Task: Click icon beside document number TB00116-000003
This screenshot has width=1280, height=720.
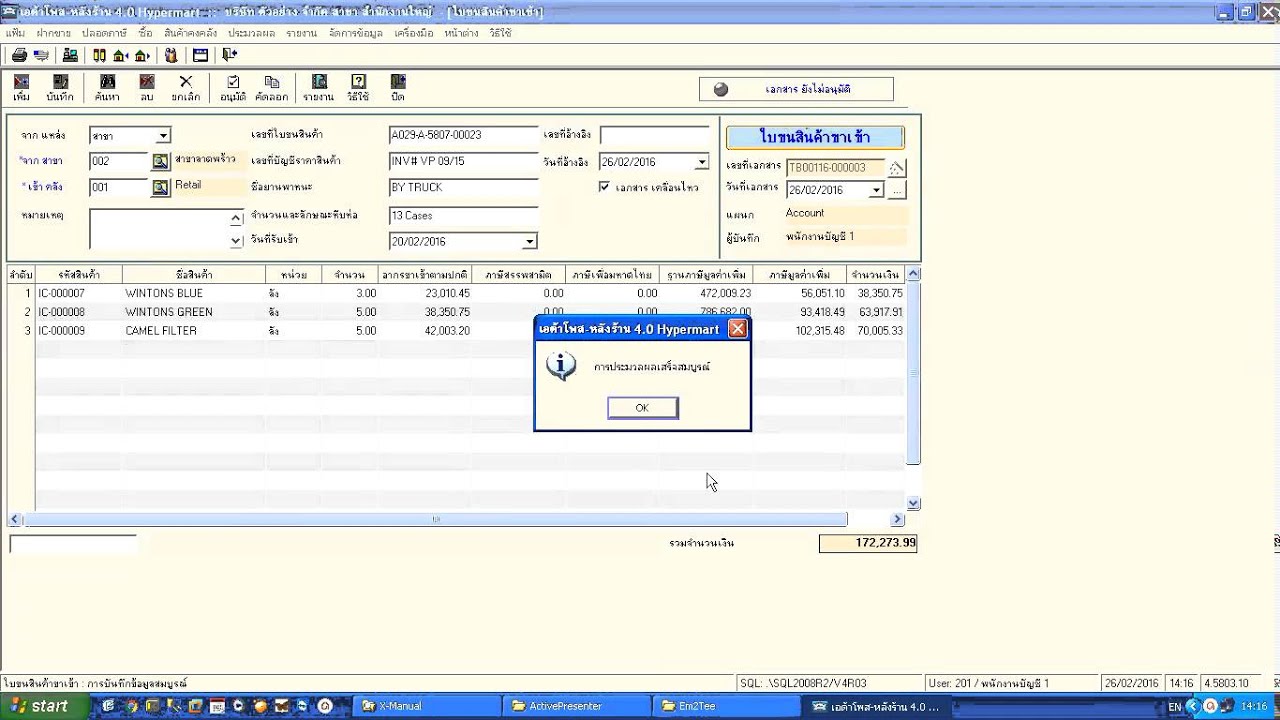Action: [x=897, y=168]
